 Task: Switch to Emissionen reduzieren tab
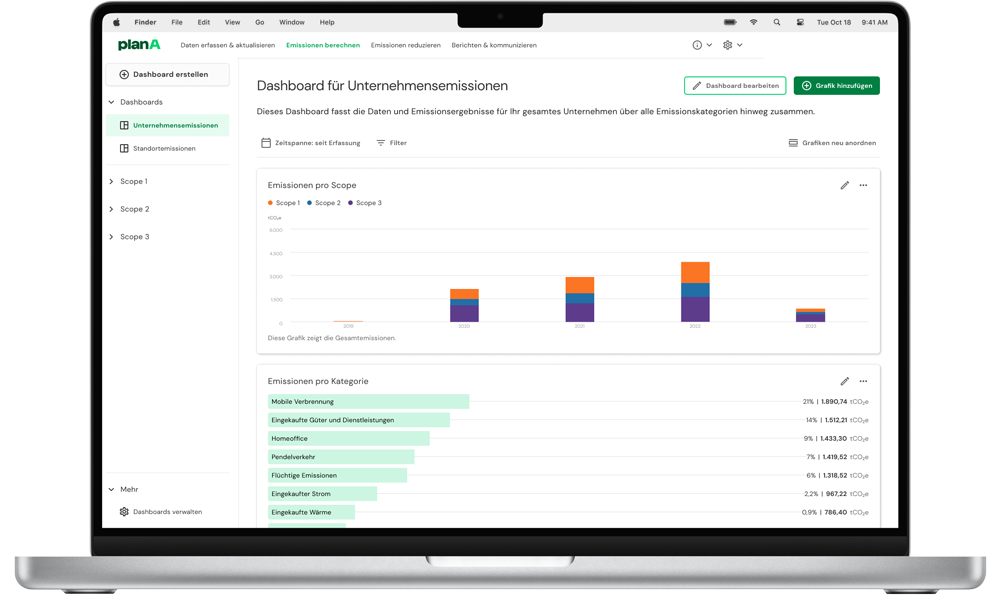coord(405,45)
